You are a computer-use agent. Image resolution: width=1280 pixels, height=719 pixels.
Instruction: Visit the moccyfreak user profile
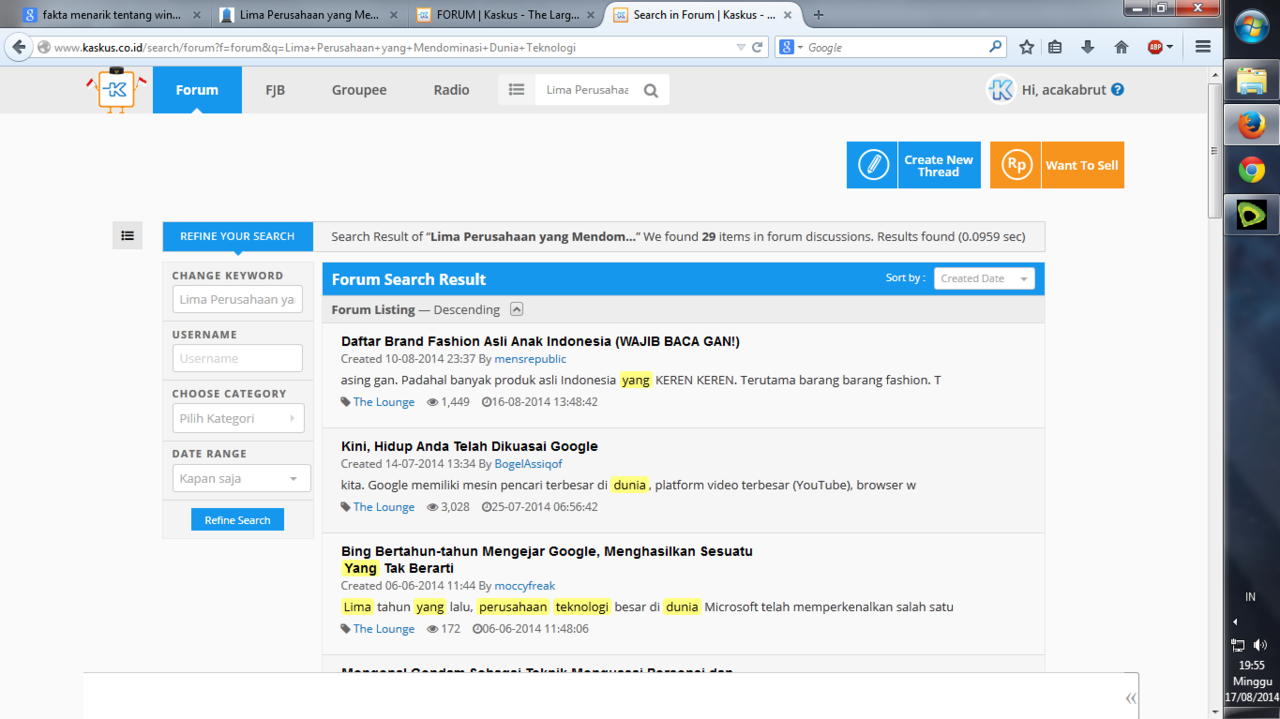524,586
